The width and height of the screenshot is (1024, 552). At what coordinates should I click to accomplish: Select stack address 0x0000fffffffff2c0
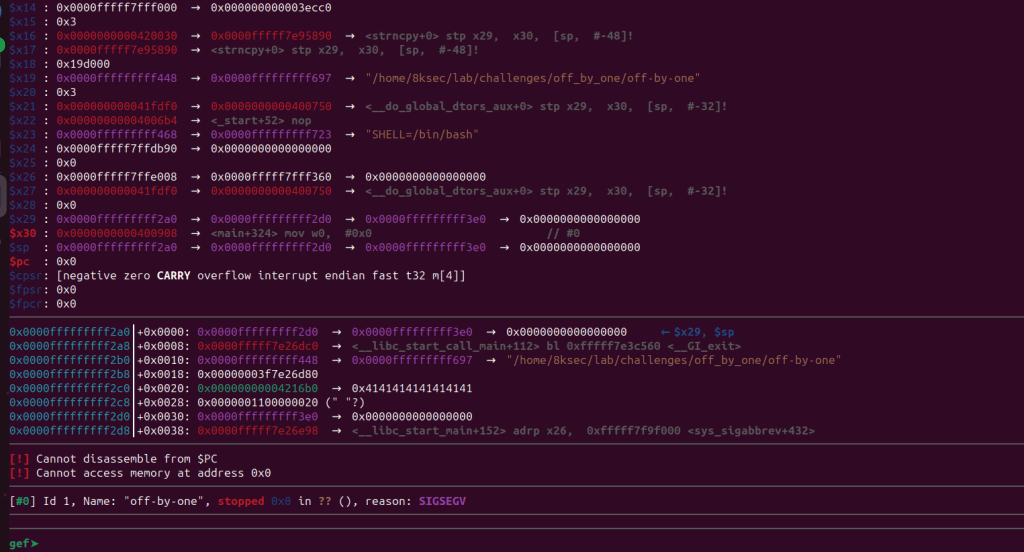click(69, 388)
